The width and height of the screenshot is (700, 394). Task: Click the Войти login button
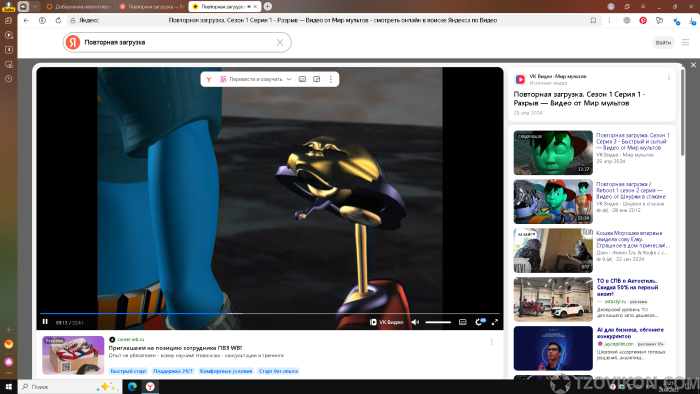(x=663, y=42)
